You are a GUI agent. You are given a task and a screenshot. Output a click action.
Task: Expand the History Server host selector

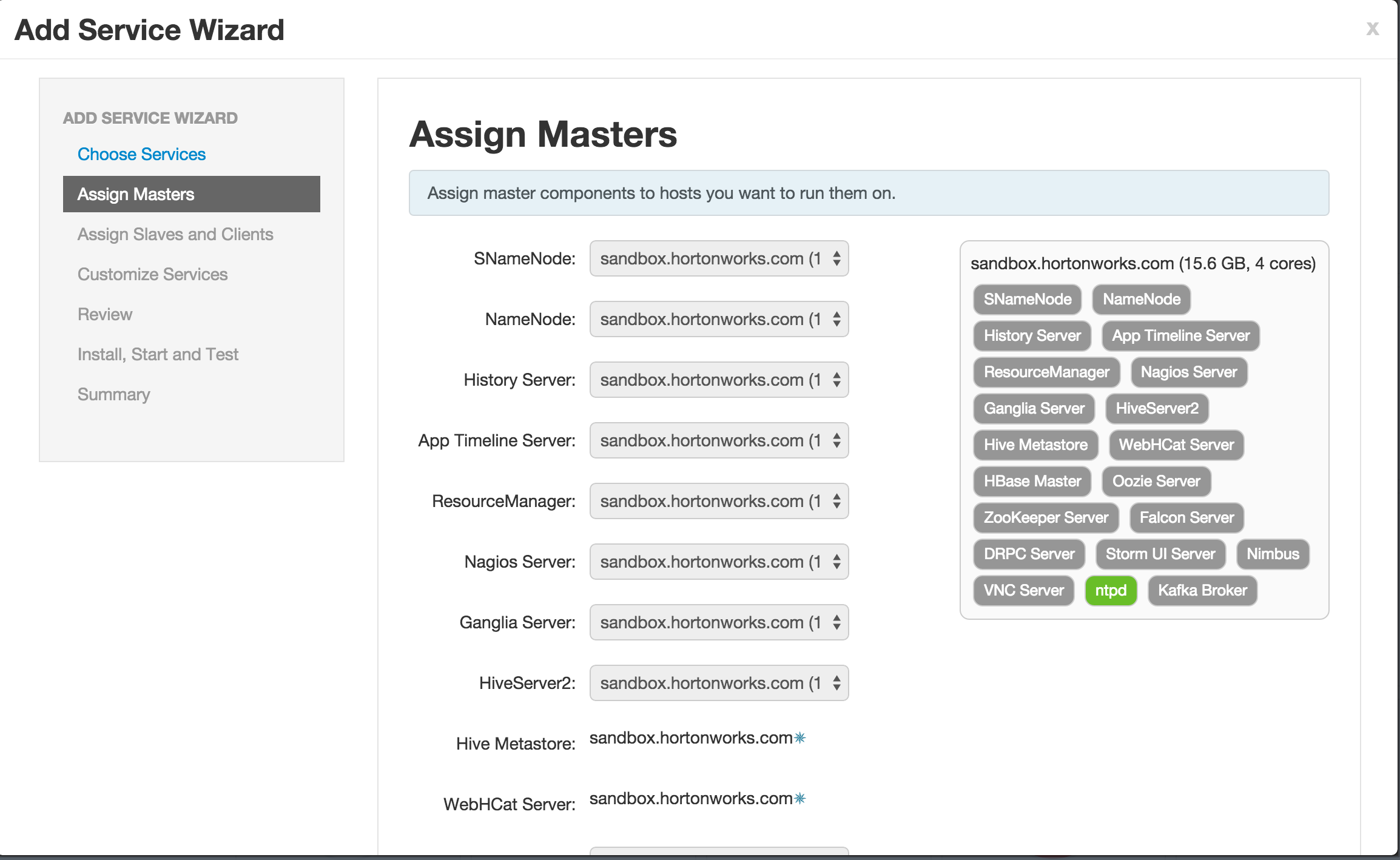[x=719, y=380]
